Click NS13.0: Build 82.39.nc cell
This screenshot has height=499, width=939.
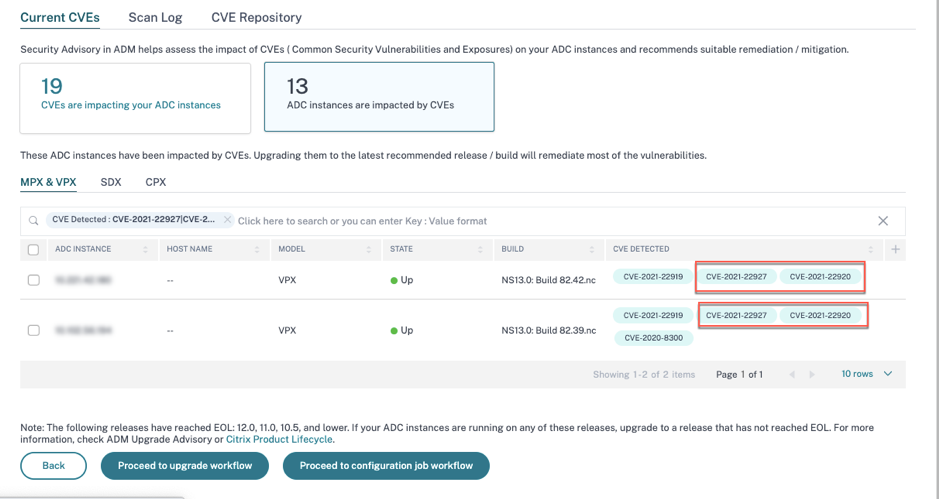tap(549, 330)
